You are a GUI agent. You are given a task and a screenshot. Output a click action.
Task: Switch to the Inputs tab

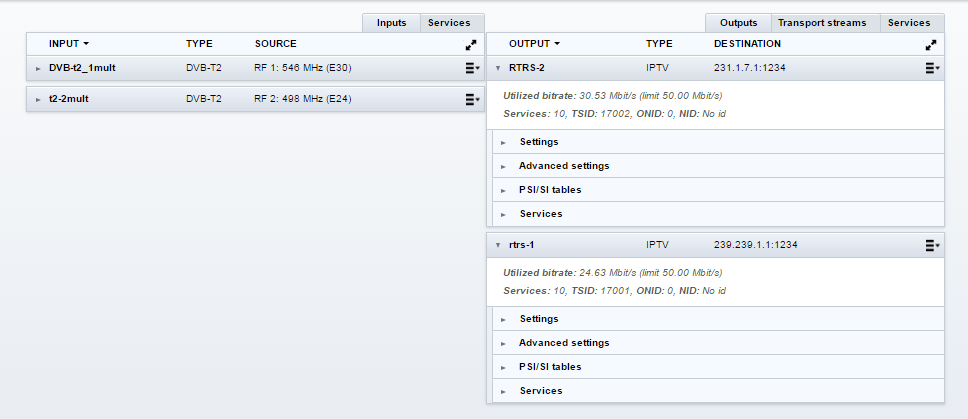tap(391, 22)
